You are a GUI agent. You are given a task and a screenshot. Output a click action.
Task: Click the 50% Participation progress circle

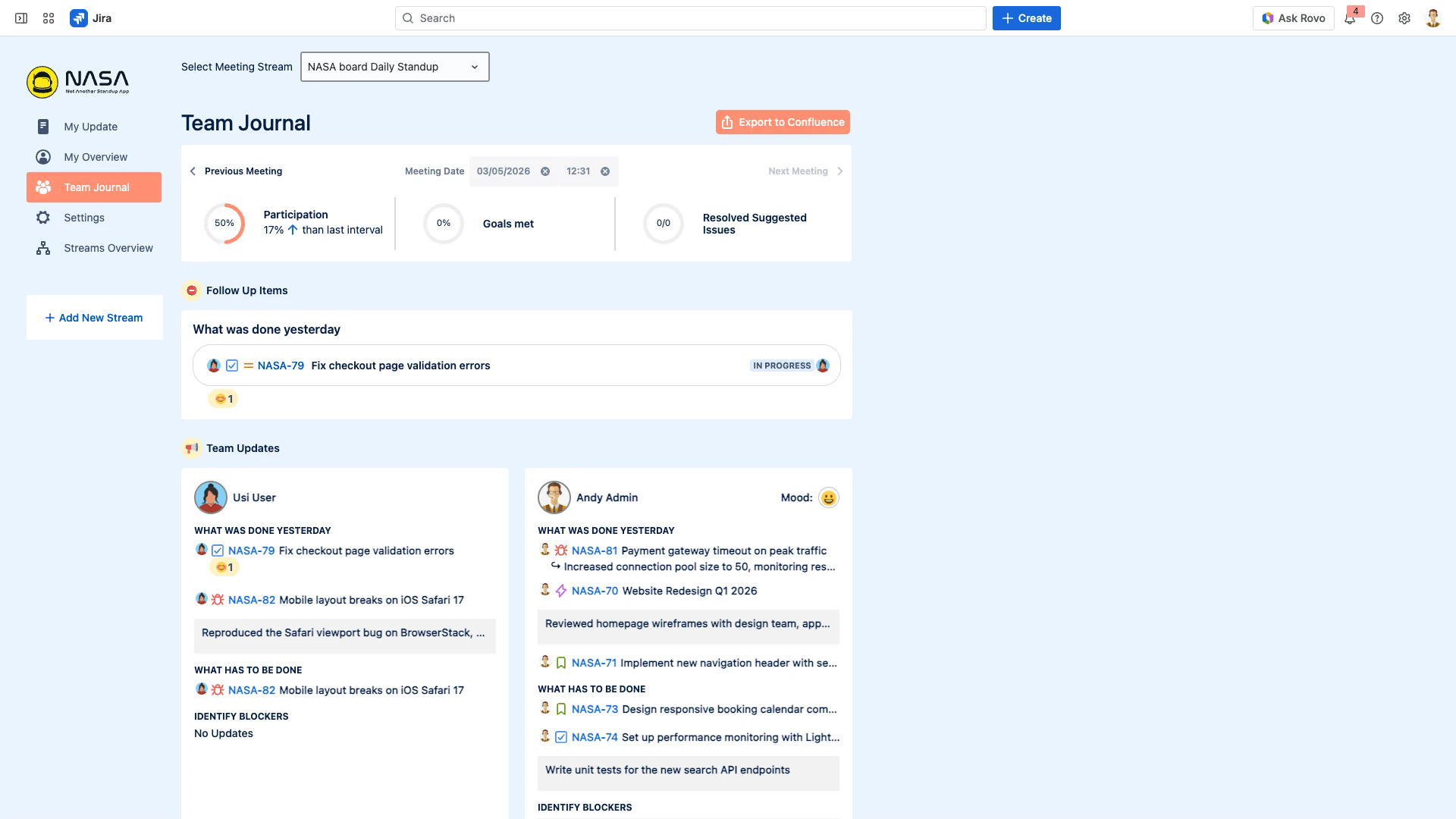coord(224,223)
